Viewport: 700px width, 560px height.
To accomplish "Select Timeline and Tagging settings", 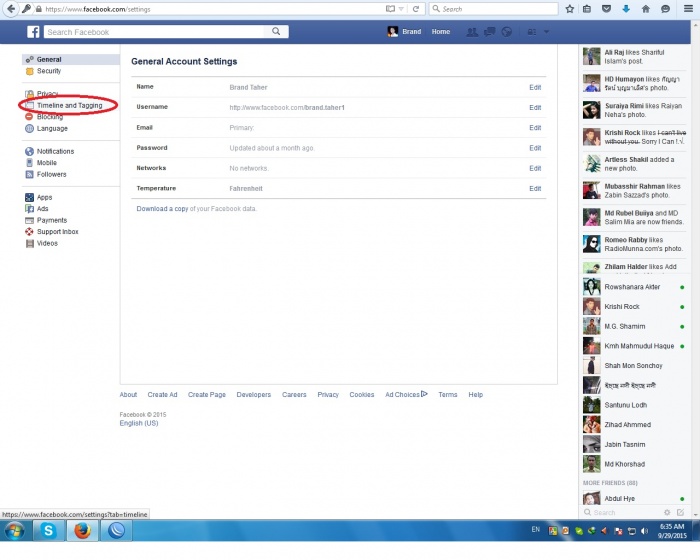I will pos(70,105).
